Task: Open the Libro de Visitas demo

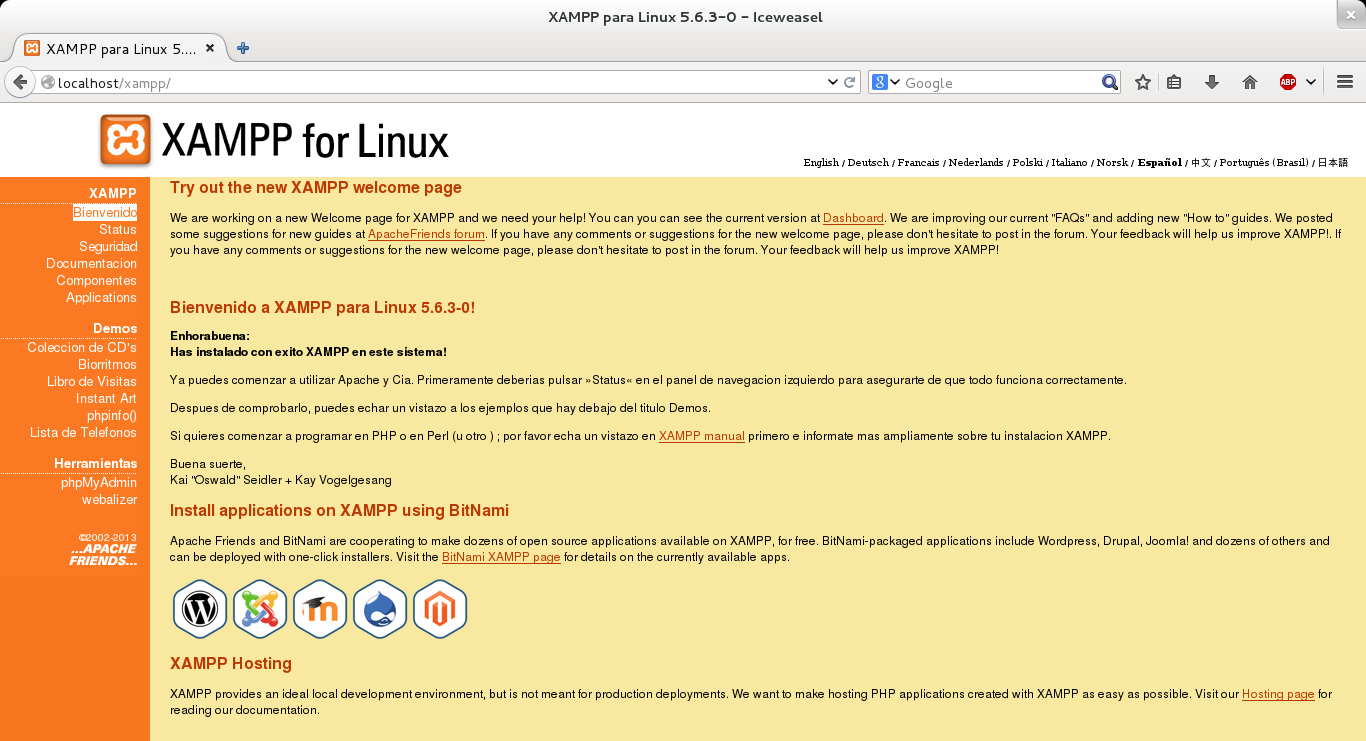Action: click(92, 382)
